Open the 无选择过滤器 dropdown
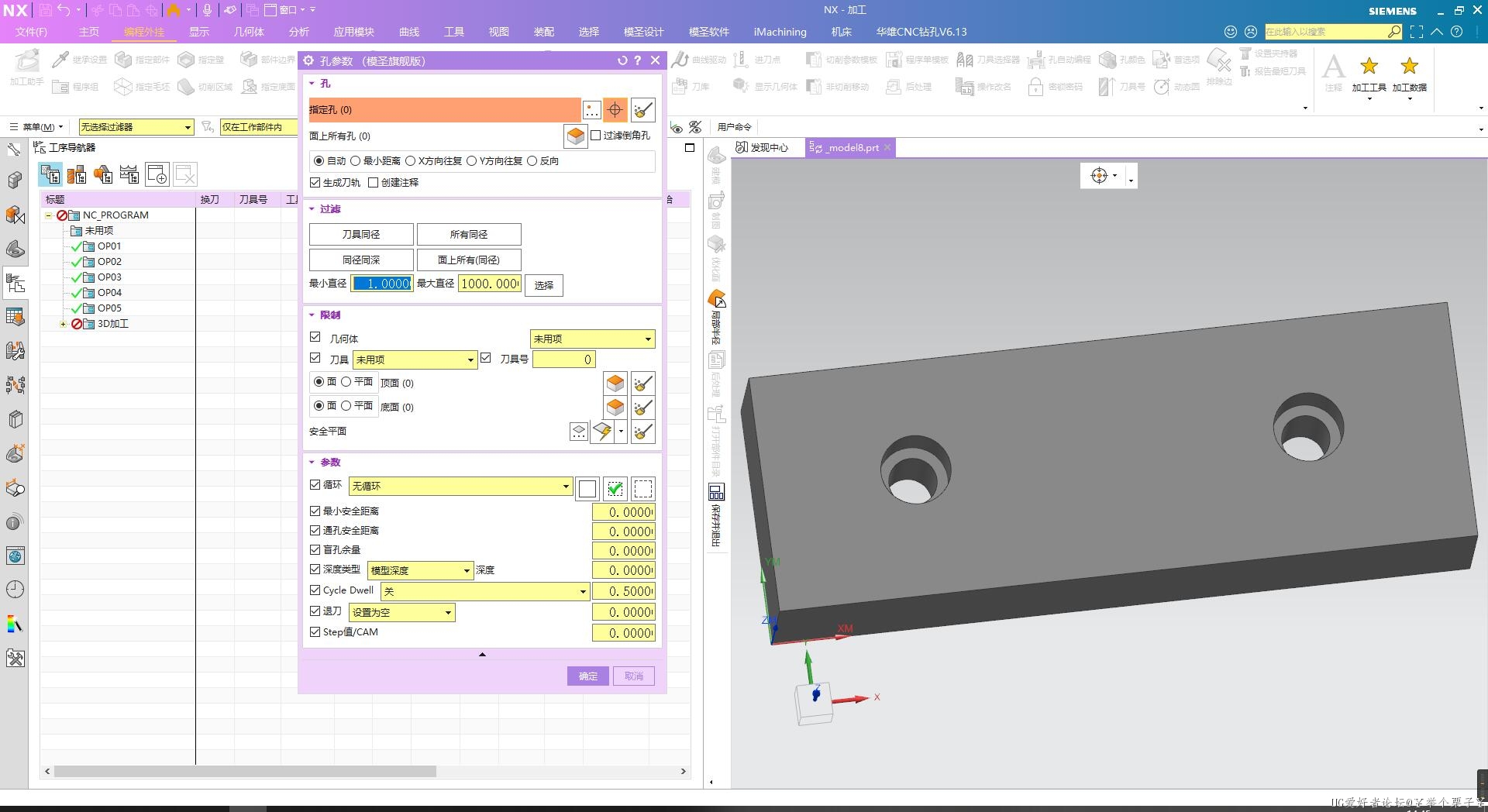Screen dimensions: 1488x812 [136, 127]
